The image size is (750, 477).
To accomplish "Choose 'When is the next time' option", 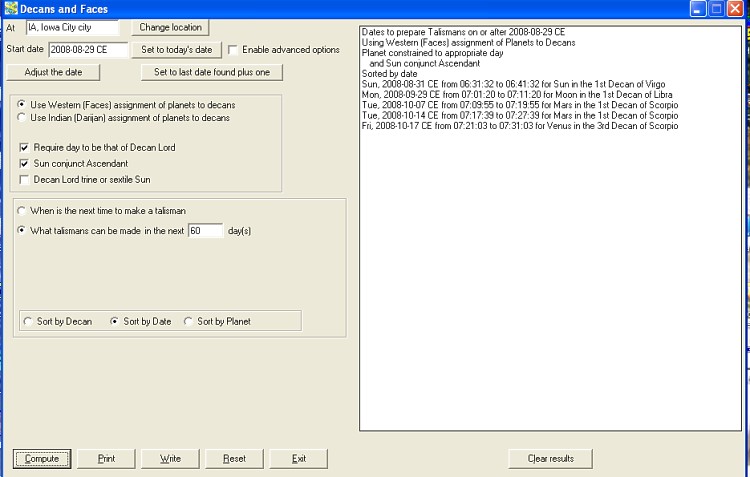I will (x=23, y=211).
